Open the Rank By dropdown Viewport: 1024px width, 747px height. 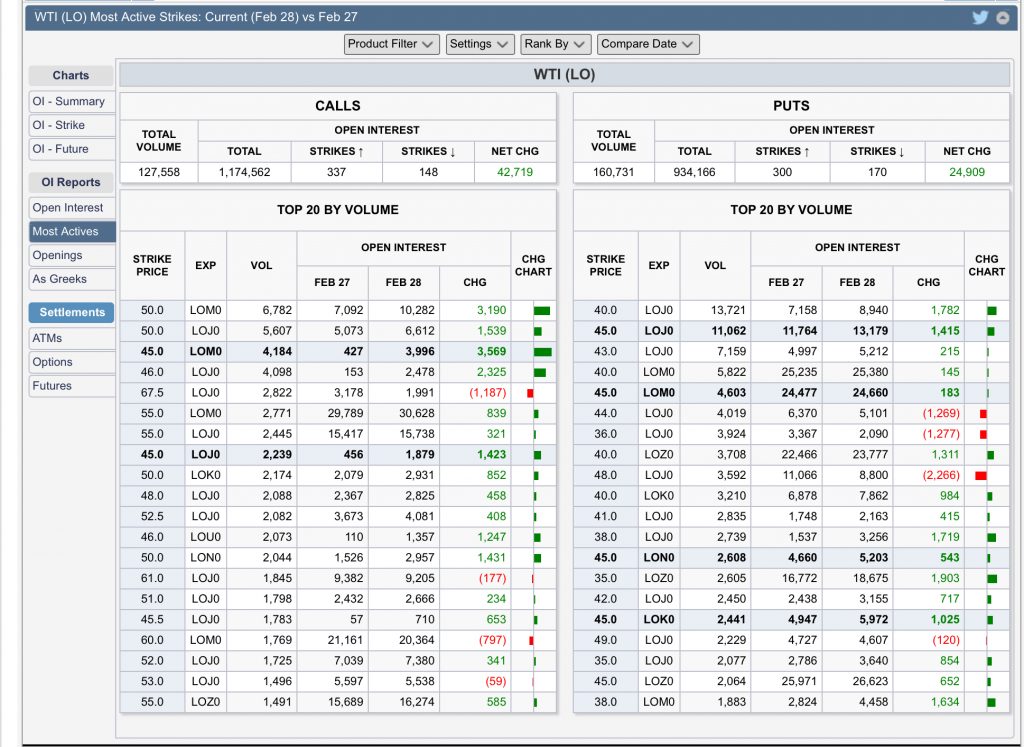pos(555,44)
